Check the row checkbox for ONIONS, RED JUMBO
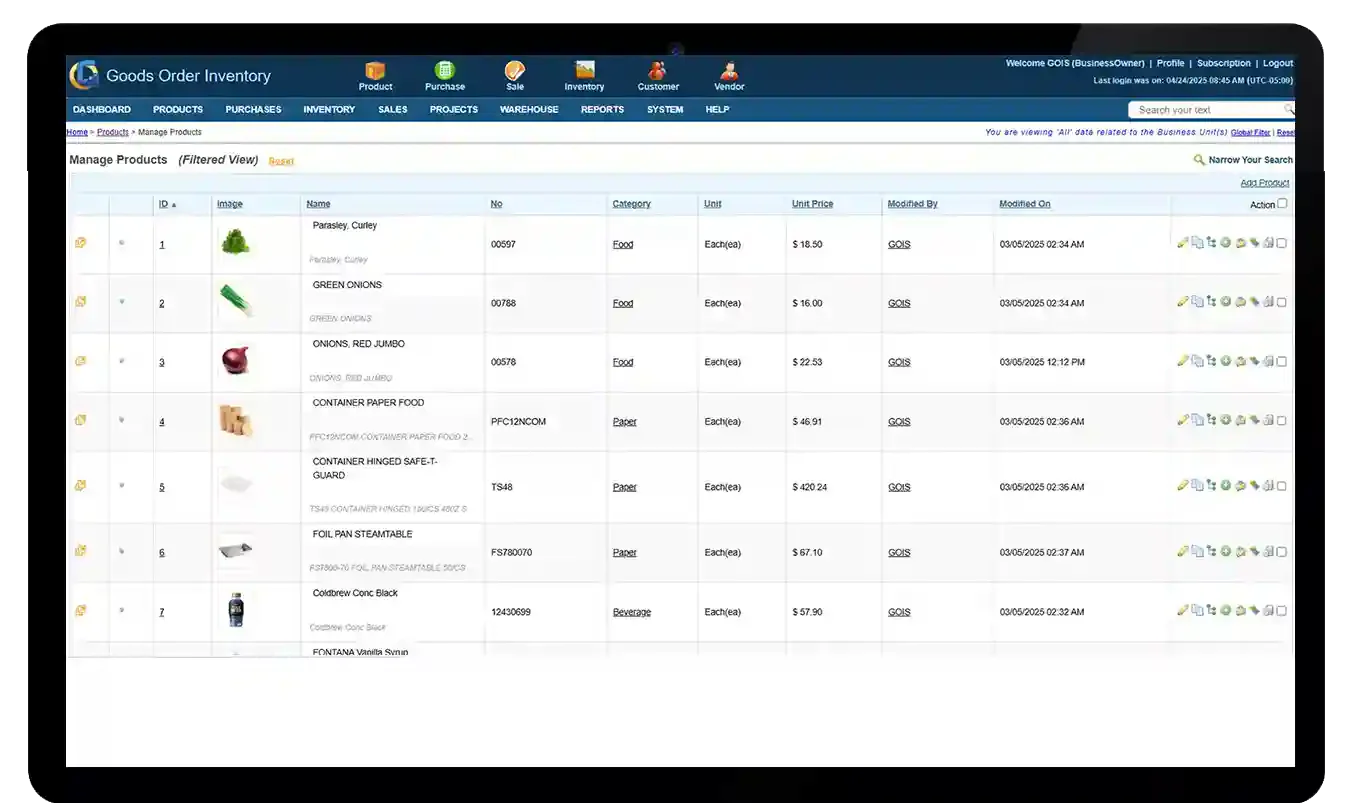The width and height of the screenshot is (1350, 803). [1282, 362]
